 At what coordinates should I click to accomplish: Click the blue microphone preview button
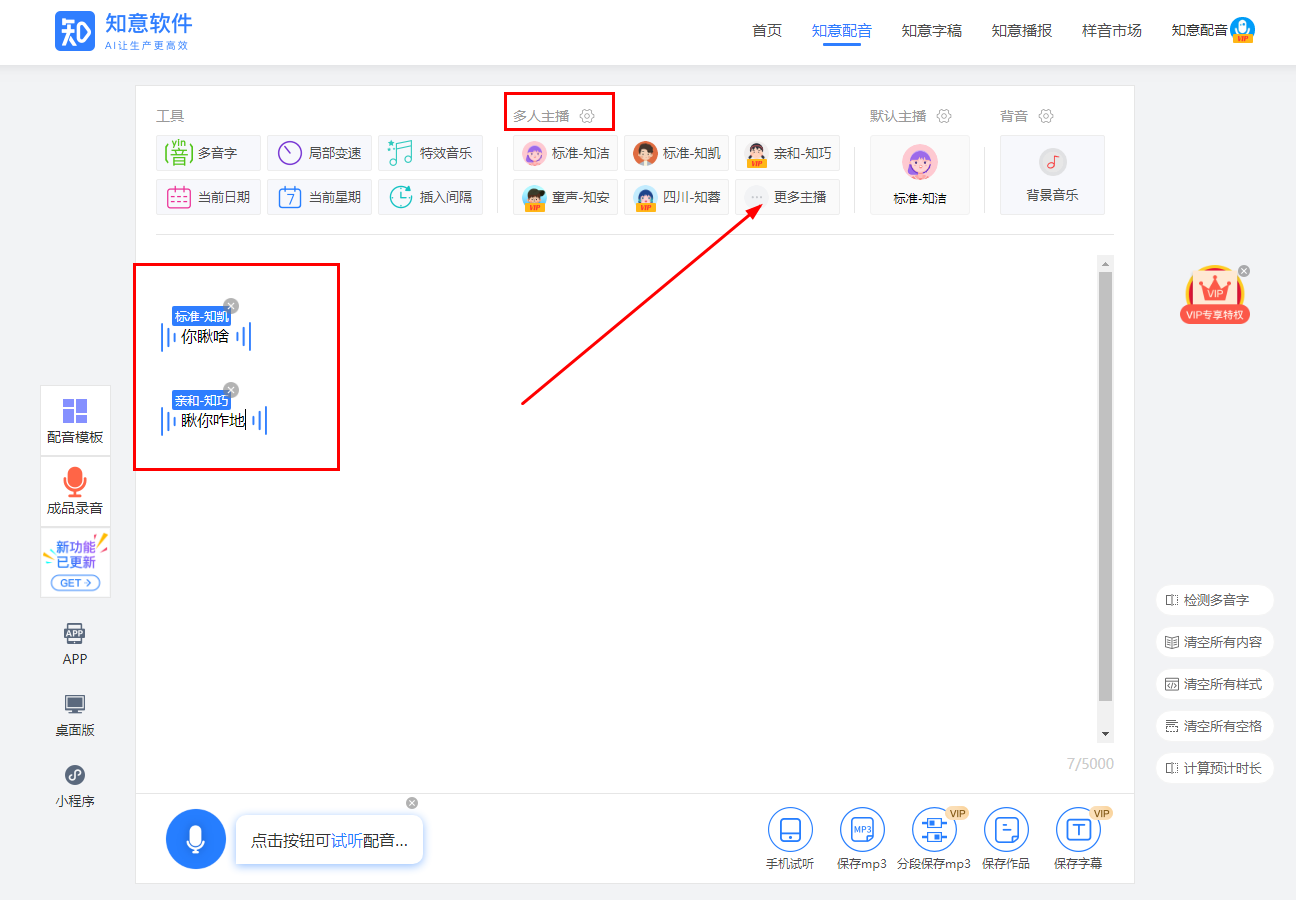point(196,839)
